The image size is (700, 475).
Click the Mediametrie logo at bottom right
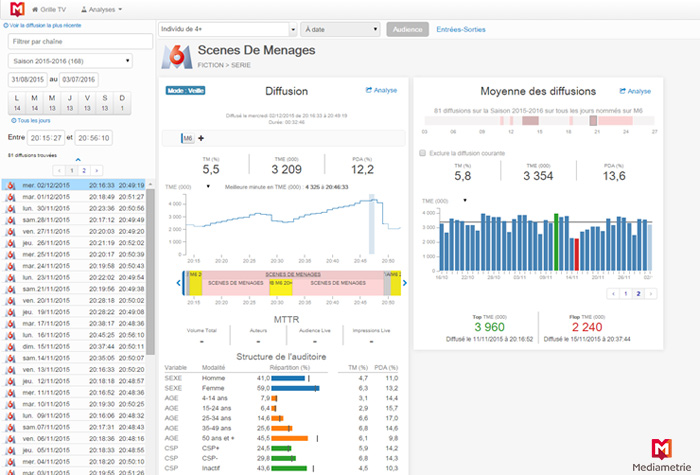coord(662,455)
